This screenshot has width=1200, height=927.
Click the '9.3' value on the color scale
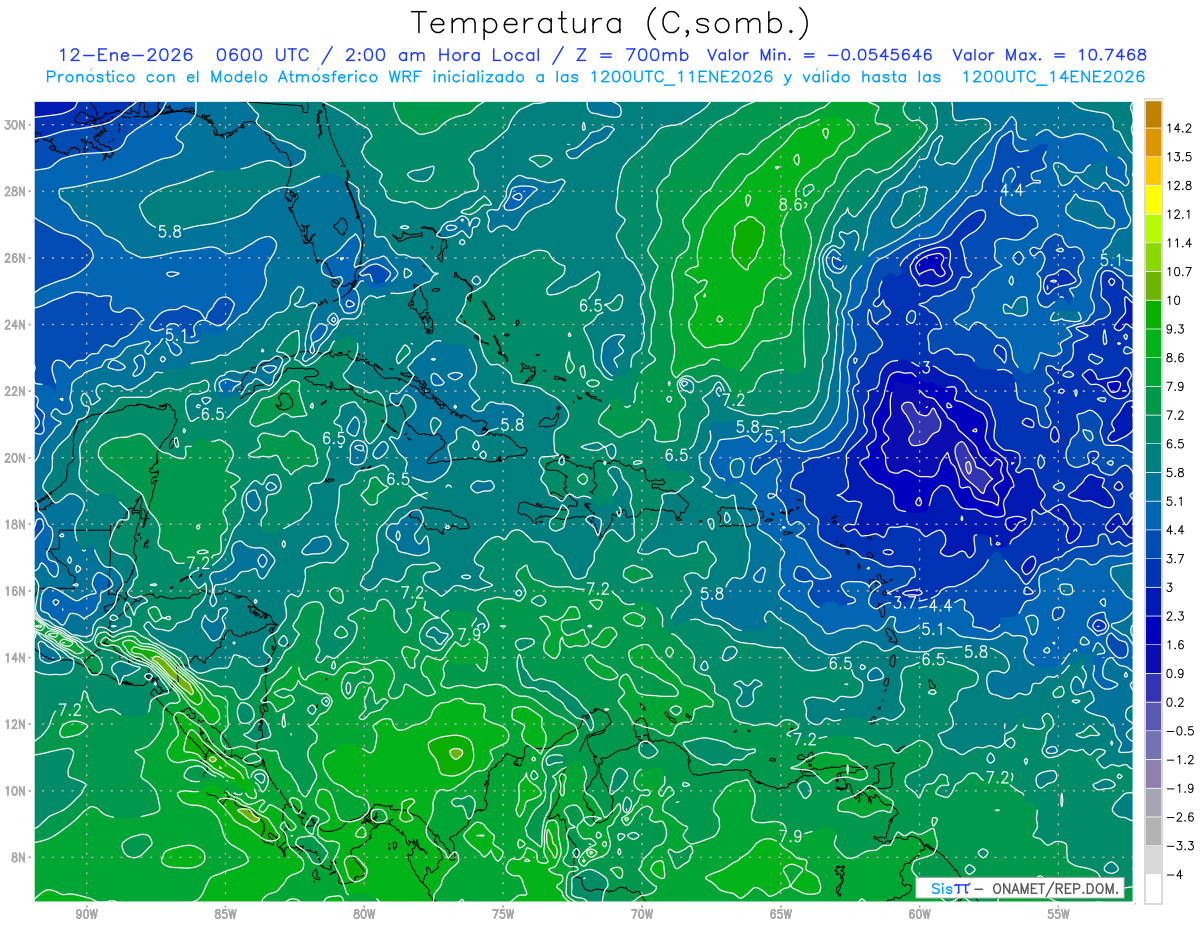1177,329
